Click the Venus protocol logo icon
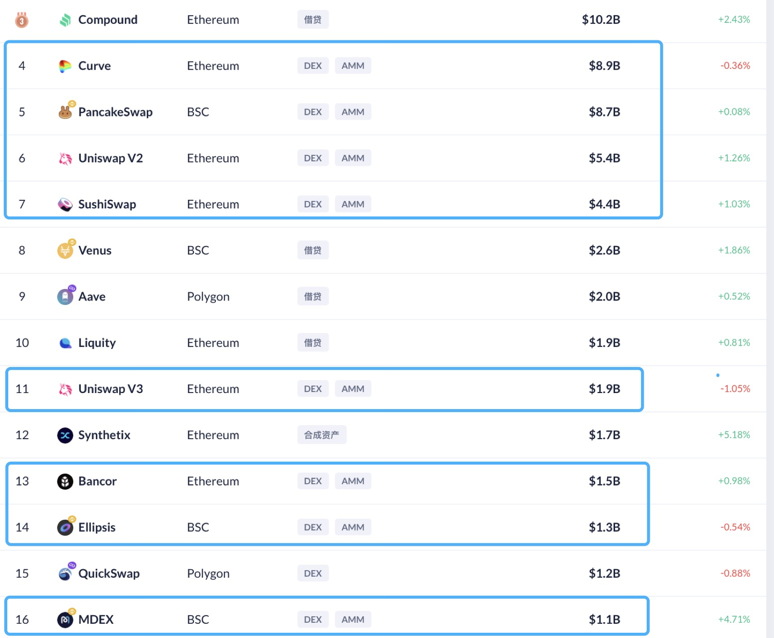This screenshot has height=638, width=774. (x=65, y=250)
